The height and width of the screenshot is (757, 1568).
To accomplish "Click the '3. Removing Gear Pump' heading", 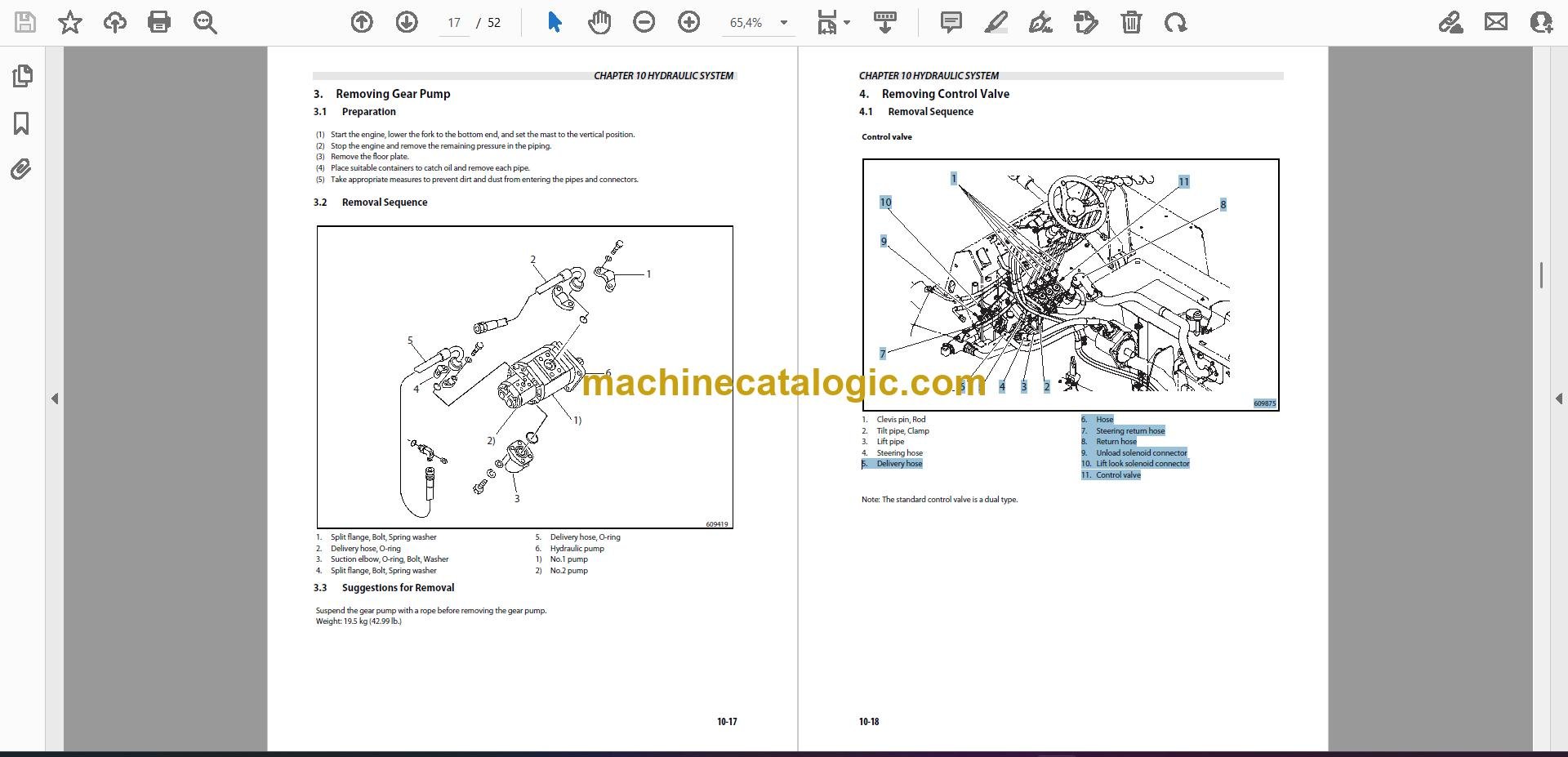I will coord(382,94).
